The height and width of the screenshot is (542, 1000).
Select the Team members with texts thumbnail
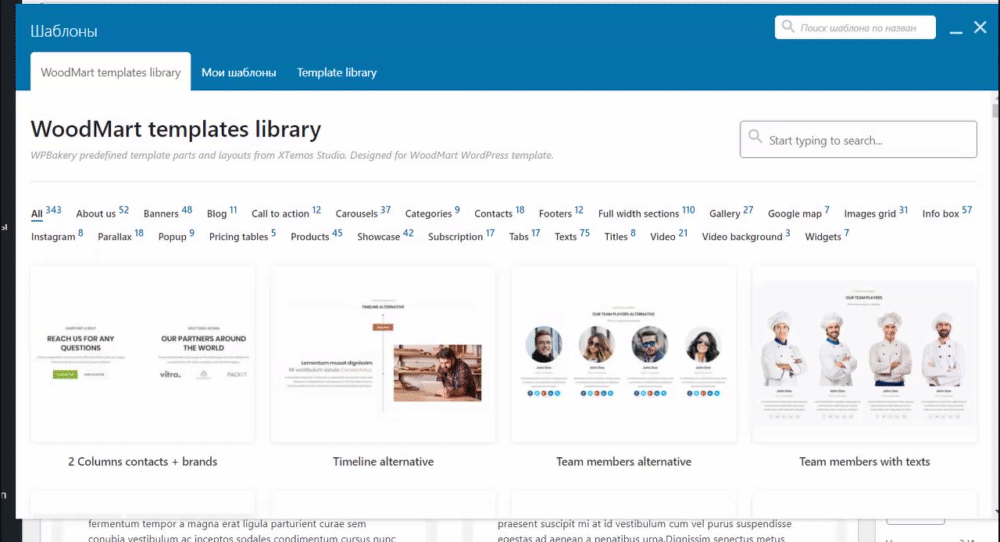point(864,355)
